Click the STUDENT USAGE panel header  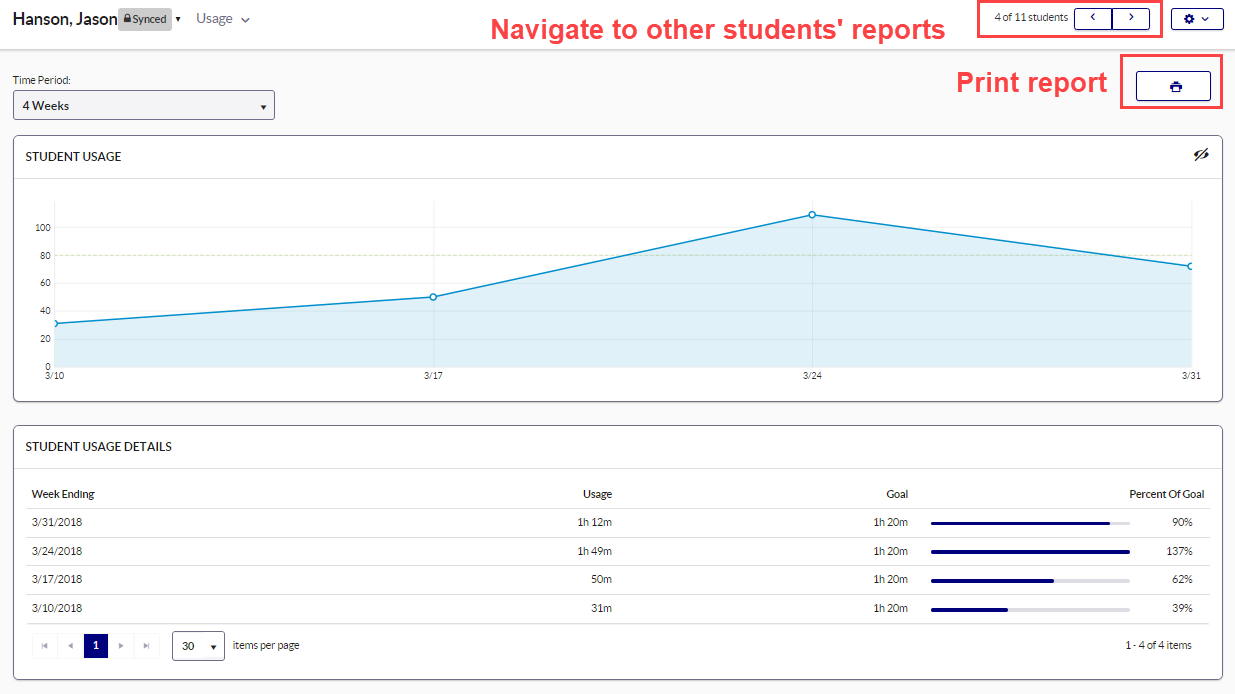click(75, 156)
